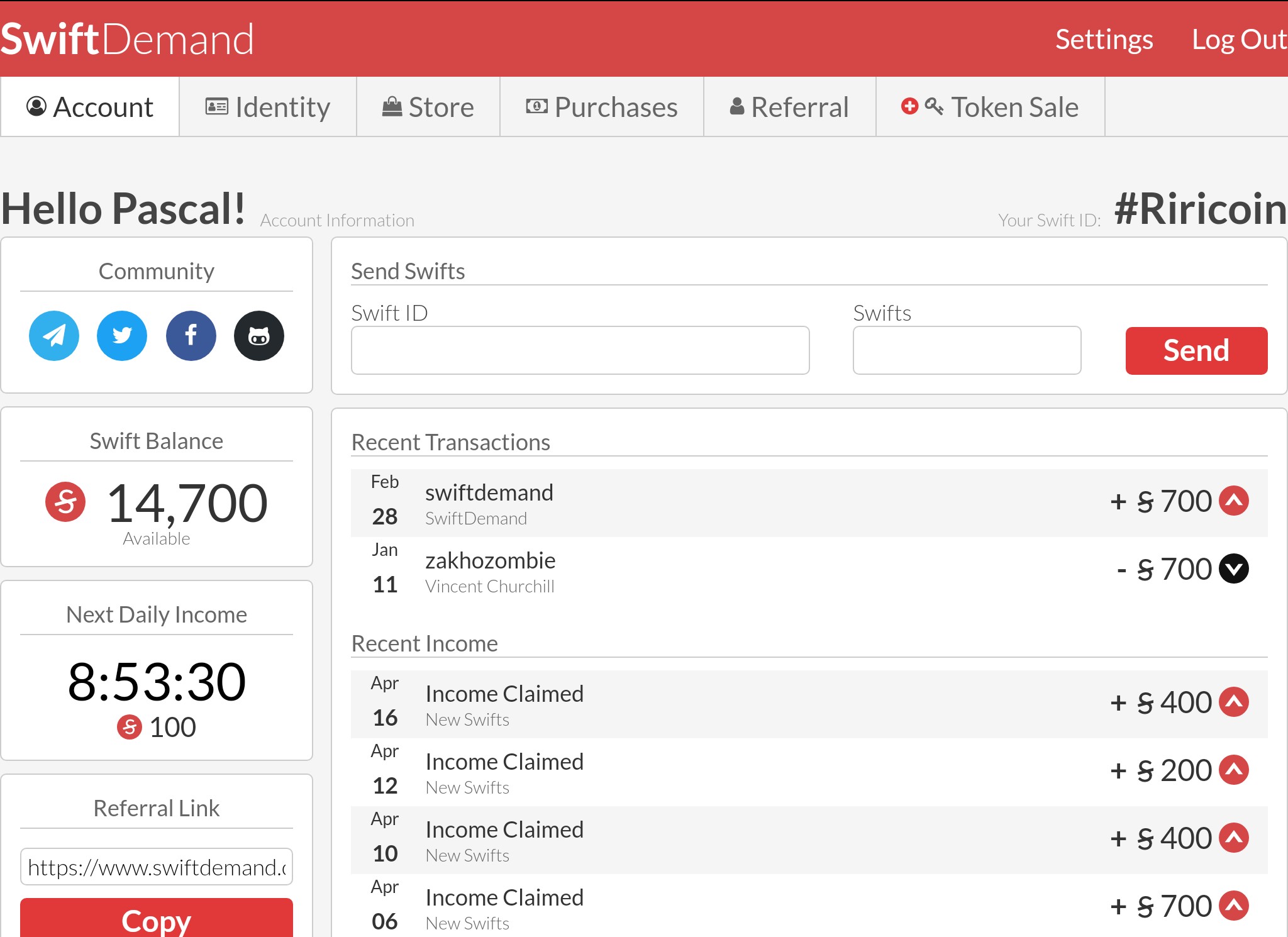Image resolution: width=1288 pixels, height=937 pixels.
Task: Click the Apr 10 Income Claimed entry
Action: pos(809,840)
